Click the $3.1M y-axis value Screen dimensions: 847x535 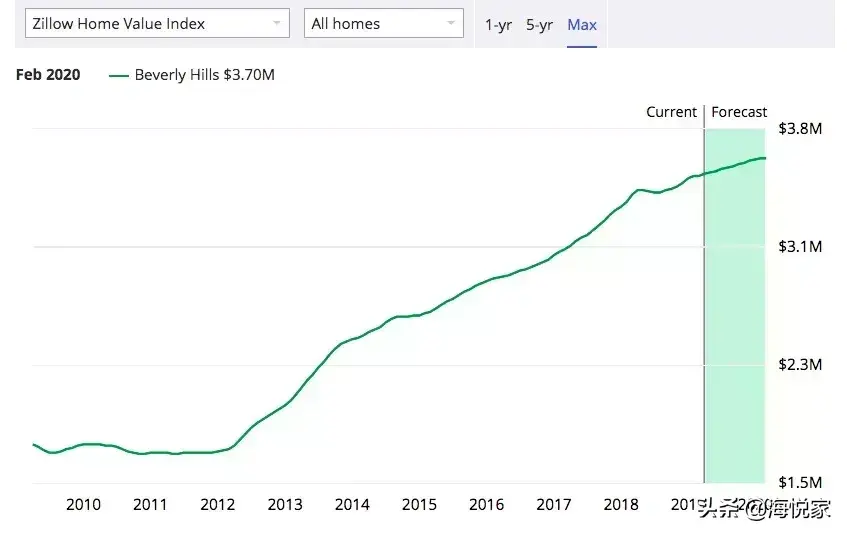(800, 247)
